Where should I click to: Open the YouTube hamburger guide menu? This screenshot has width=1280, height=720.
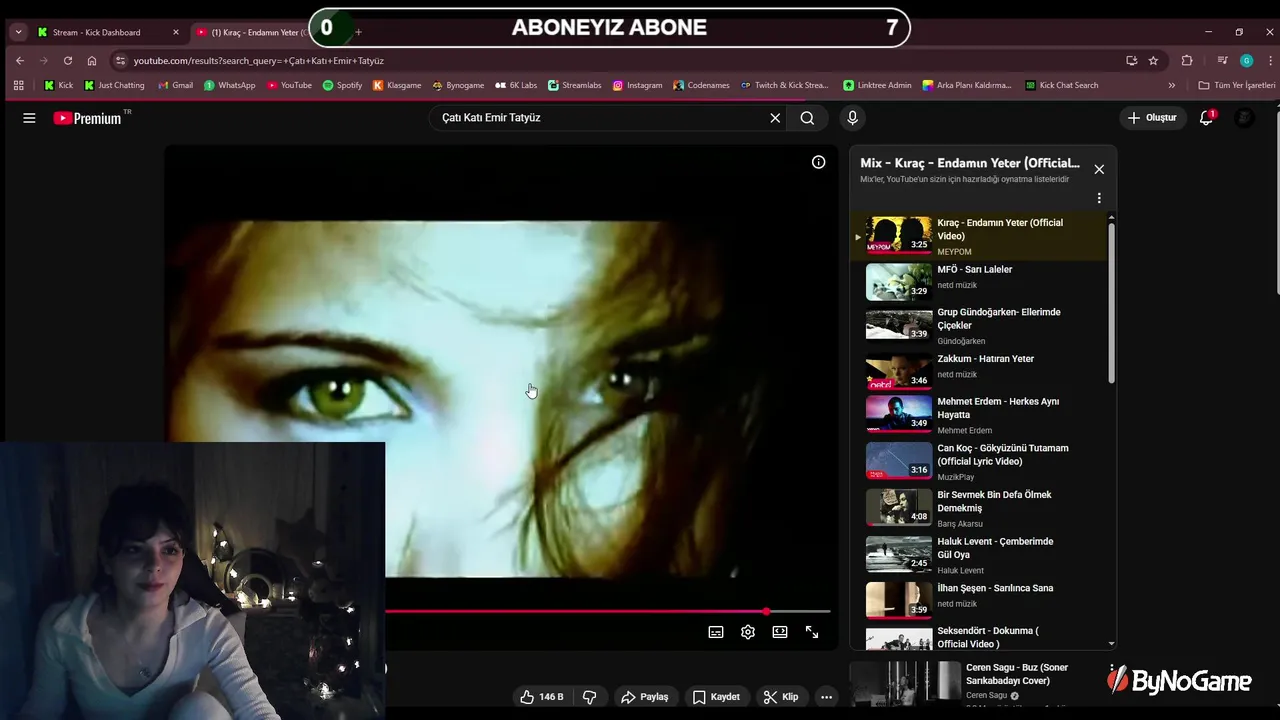pyautogui.click(x=29, y=118)
